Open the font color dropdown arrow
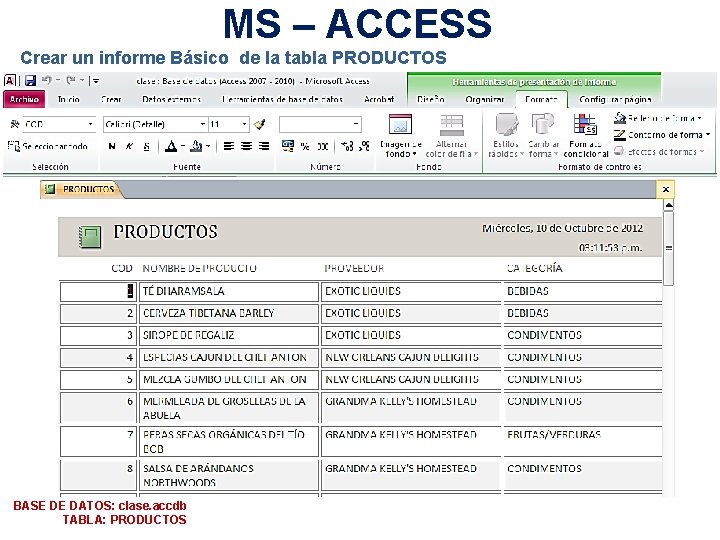 183,146
